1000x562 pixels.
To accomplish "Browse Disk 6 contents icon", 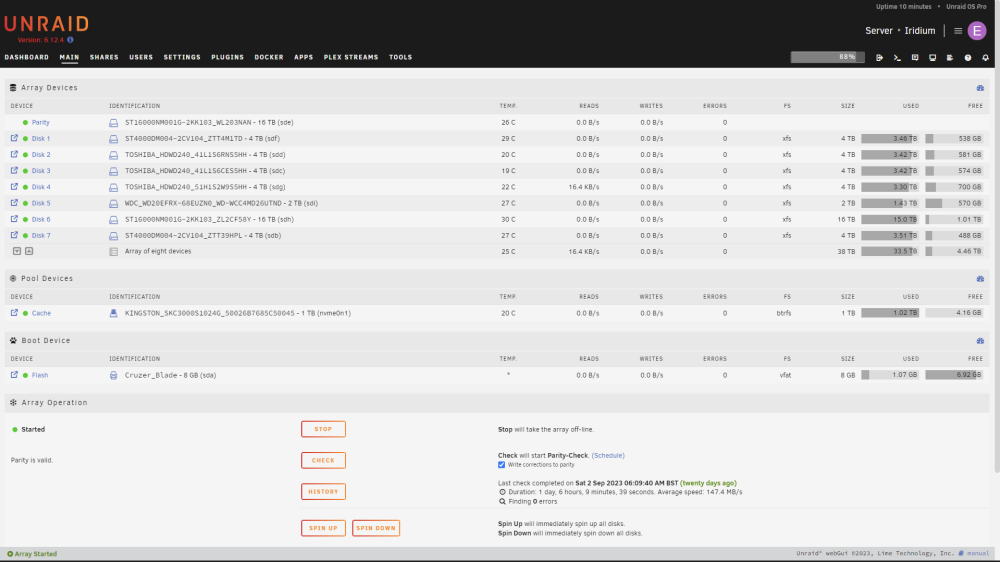I will coord(14,219).
